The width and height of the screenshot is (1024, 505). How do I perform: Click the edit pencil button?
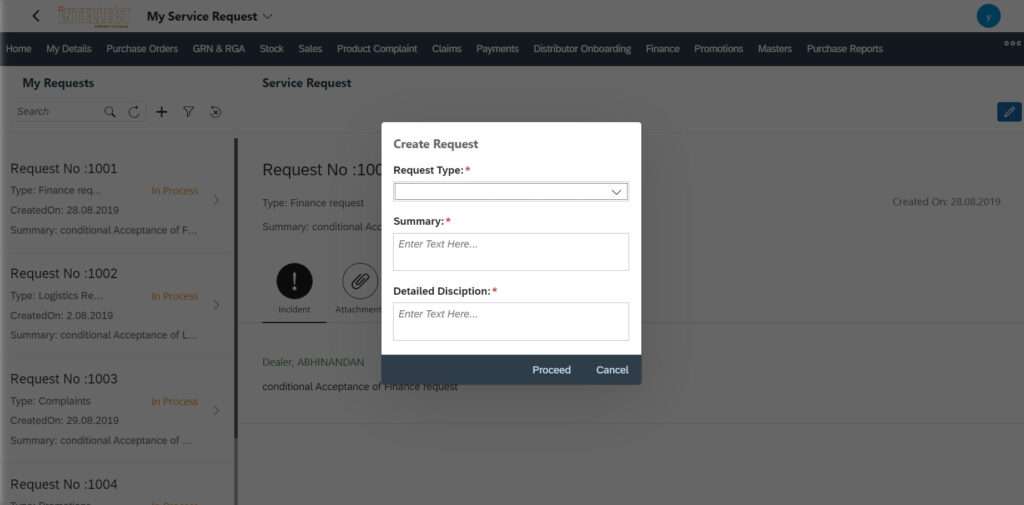(1009, 112)
